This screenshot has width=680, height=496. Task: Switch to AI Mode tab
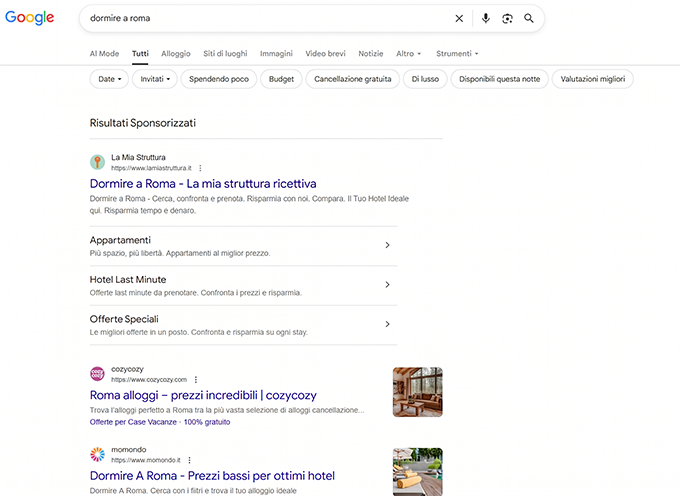pos(104,53)
